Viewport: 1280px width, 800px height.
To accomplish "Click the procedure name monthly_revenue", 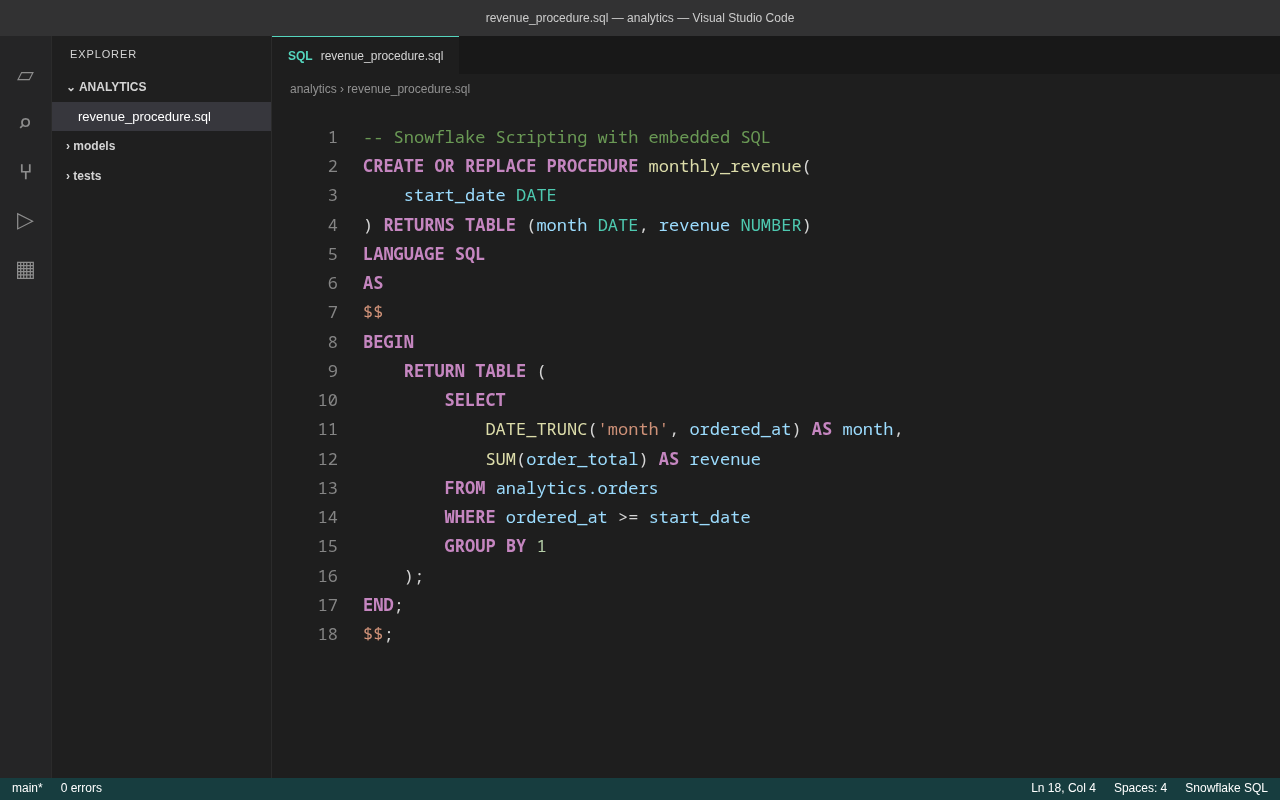I will pos(725,166).
